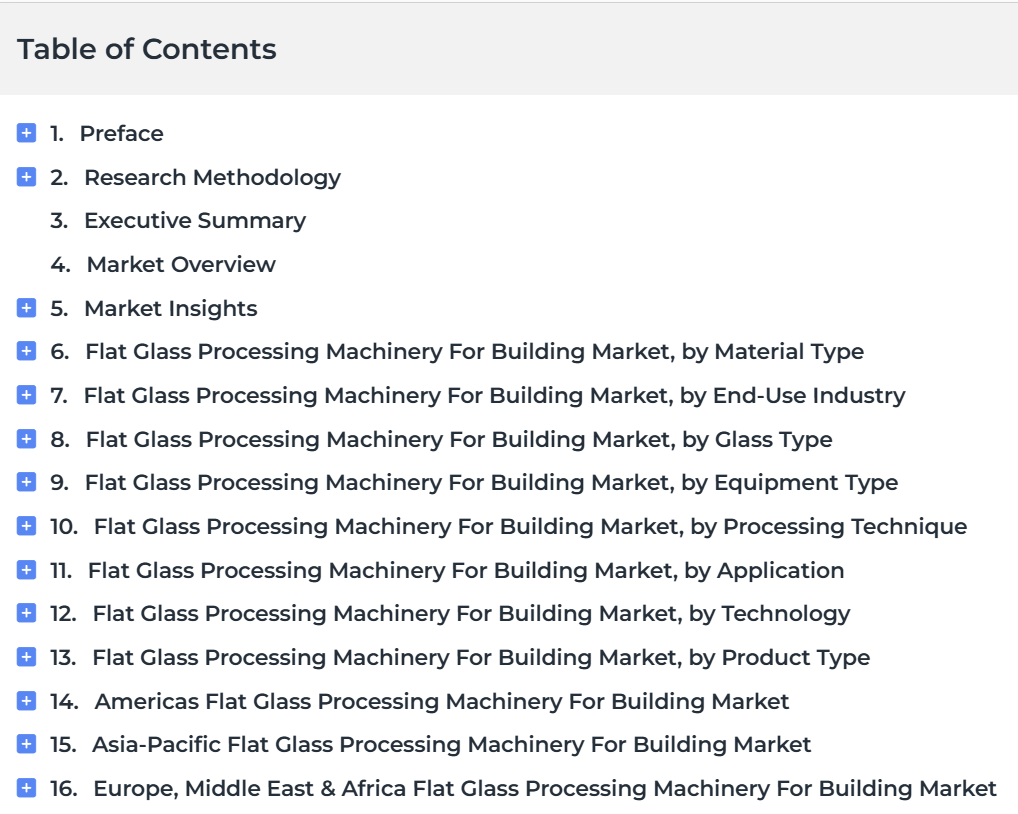Expand chapter 6 by Material Type

pyautogui.click(x=26, y=351)
